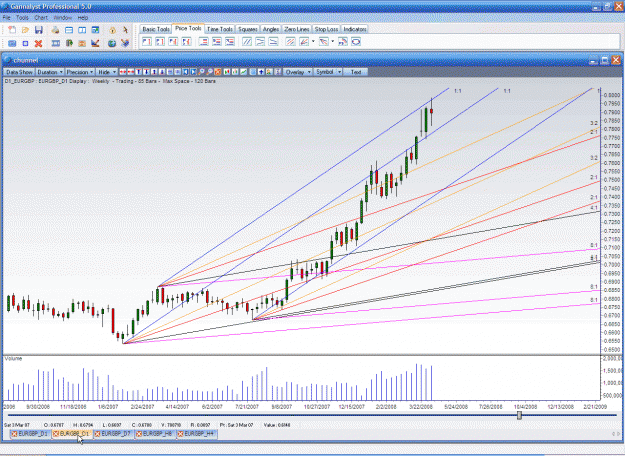Switch to the Basic Tools tab
The width and height of the screenshot is (625, 456).
(x=156, y=29)
